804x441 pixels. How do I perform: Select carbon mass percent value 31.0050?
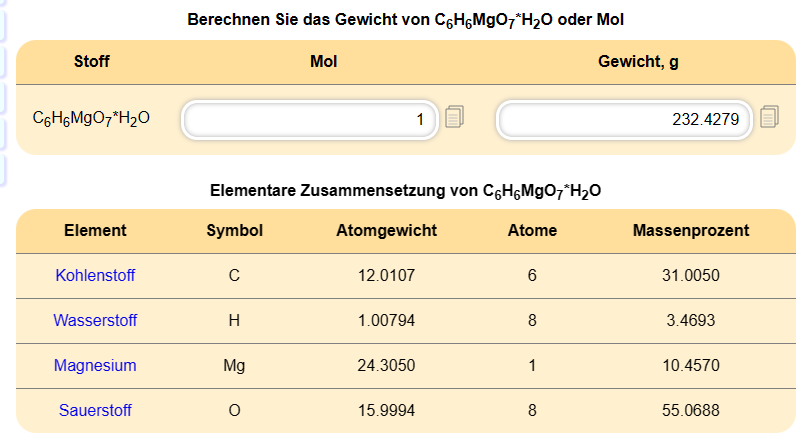click(x=691, y=275)
